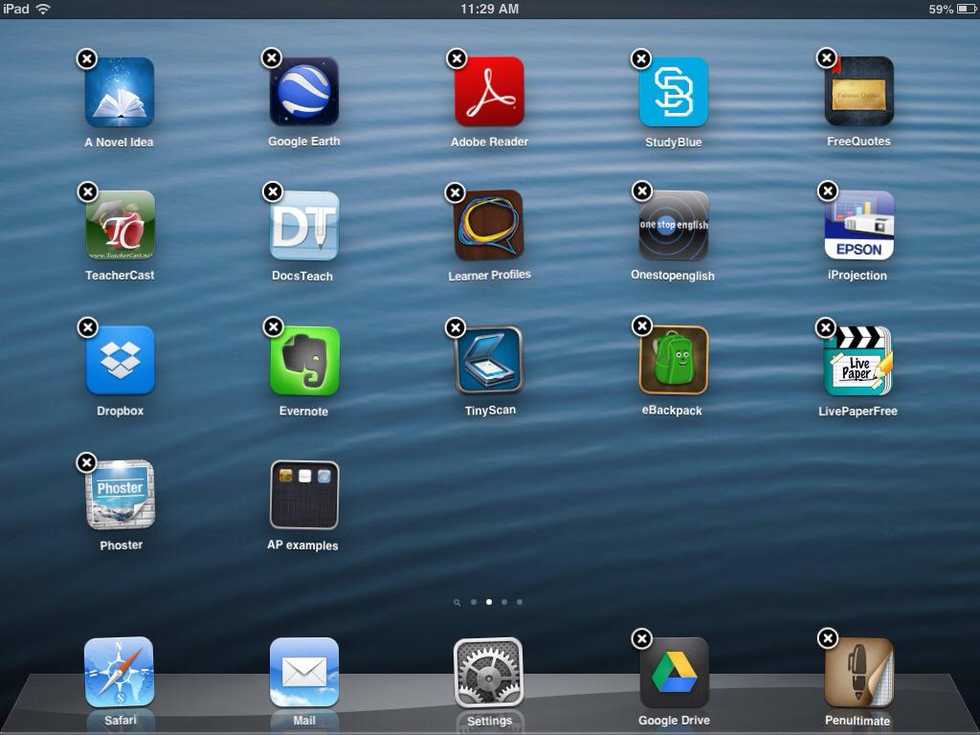The image size is (980, 735).
Task: Tap the Dropbox app icon
Action: point(120,360)
